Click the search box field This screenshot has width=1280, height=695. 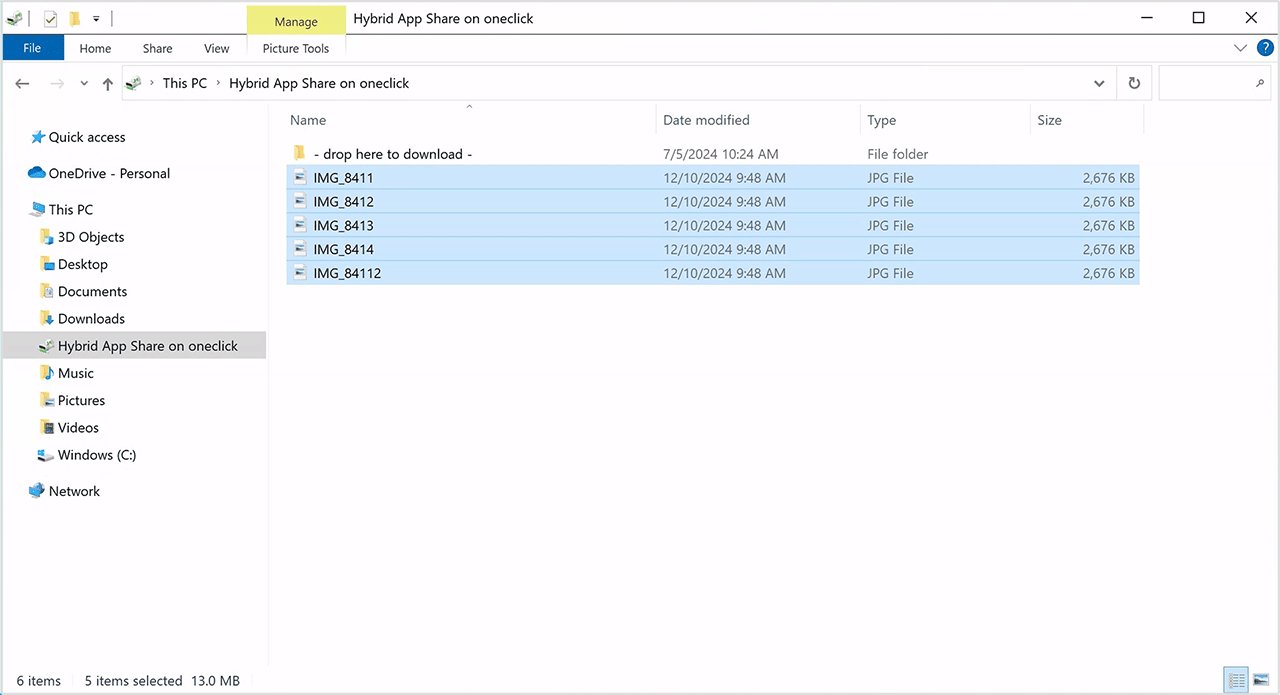(1205, 84)
